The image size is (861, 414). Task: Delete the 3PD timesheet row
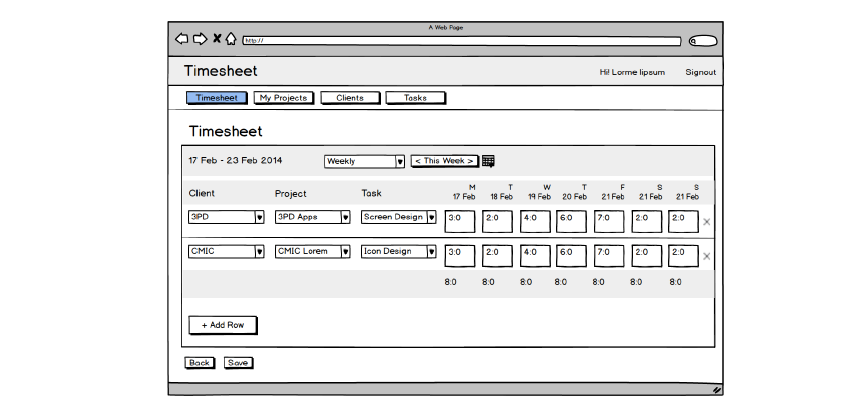tap(707, 222)
